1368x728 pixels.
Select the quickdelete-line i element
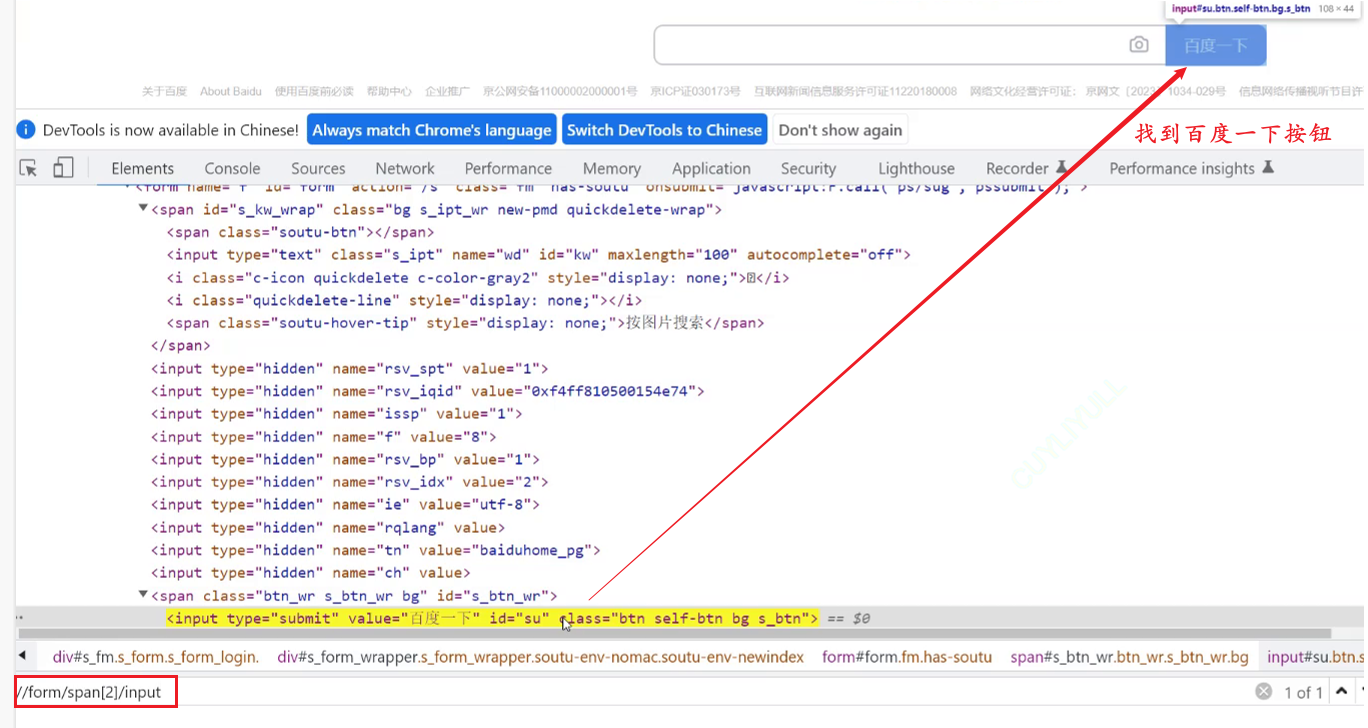404,300
